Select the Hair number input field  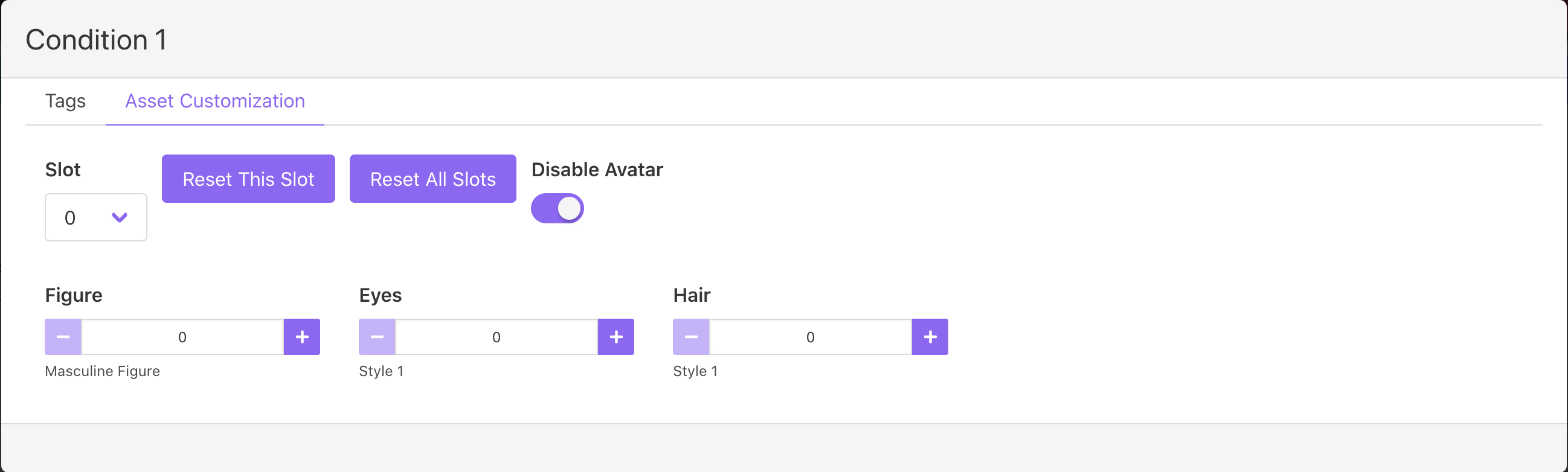810,337
